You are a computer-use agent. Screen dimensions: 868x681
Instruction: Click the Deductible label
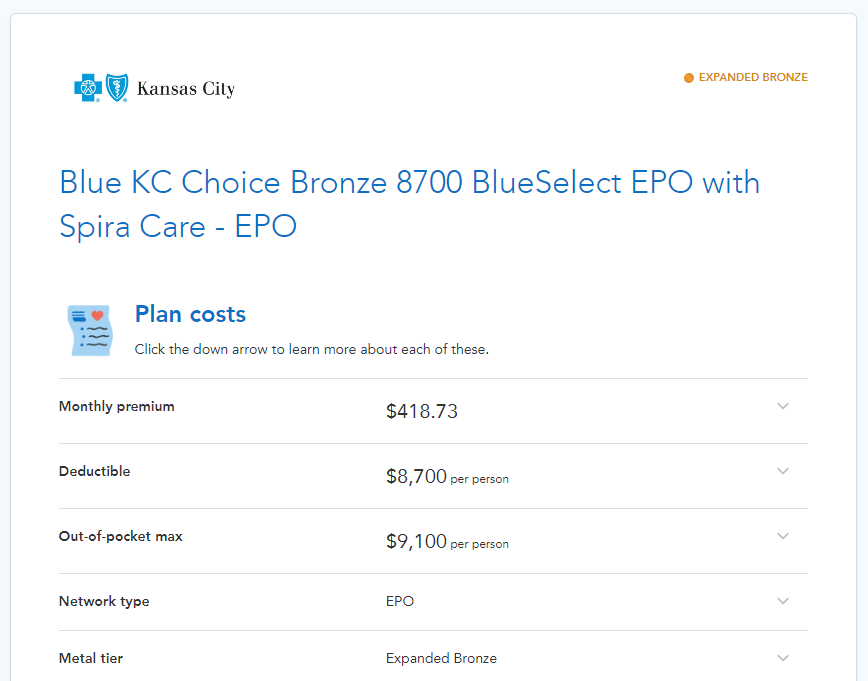(x=95, y=471)
